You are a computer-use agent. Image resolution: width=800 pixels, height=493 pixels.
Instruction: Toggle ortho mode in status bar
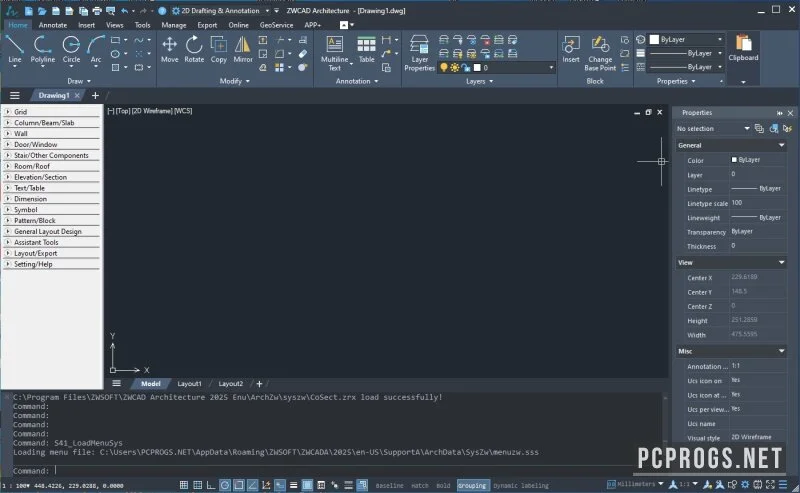211,485
